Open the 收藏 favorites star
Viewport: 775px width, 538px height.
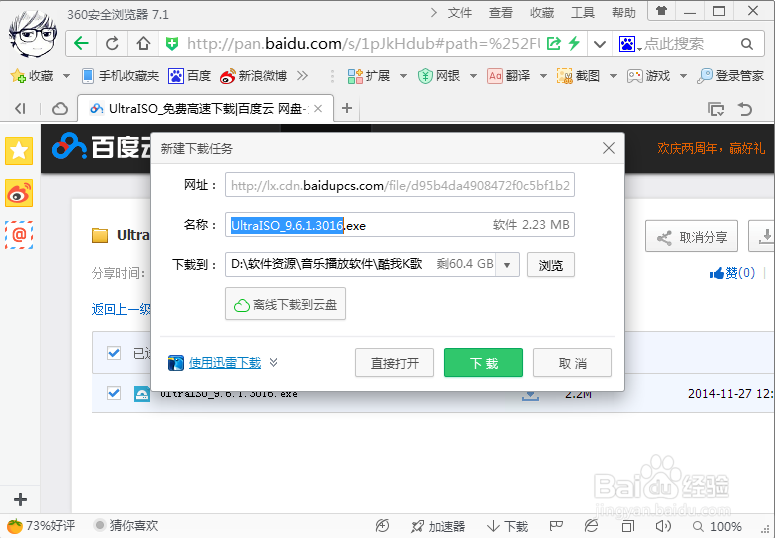coord(18,76)
